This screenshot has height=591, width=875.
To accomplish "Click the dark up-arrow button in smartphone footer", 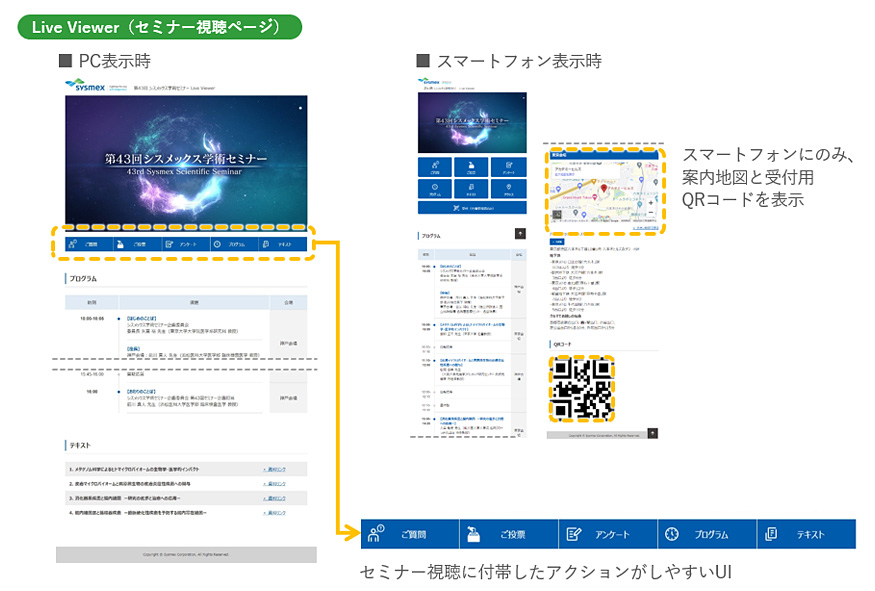I will tap(652, 433).
